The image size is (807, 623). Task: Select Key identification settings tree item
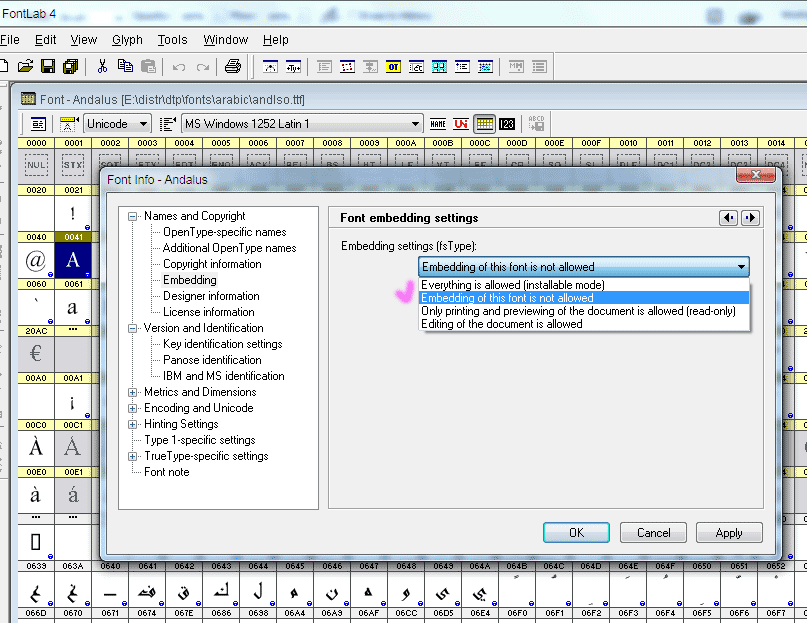coord(222,344)
